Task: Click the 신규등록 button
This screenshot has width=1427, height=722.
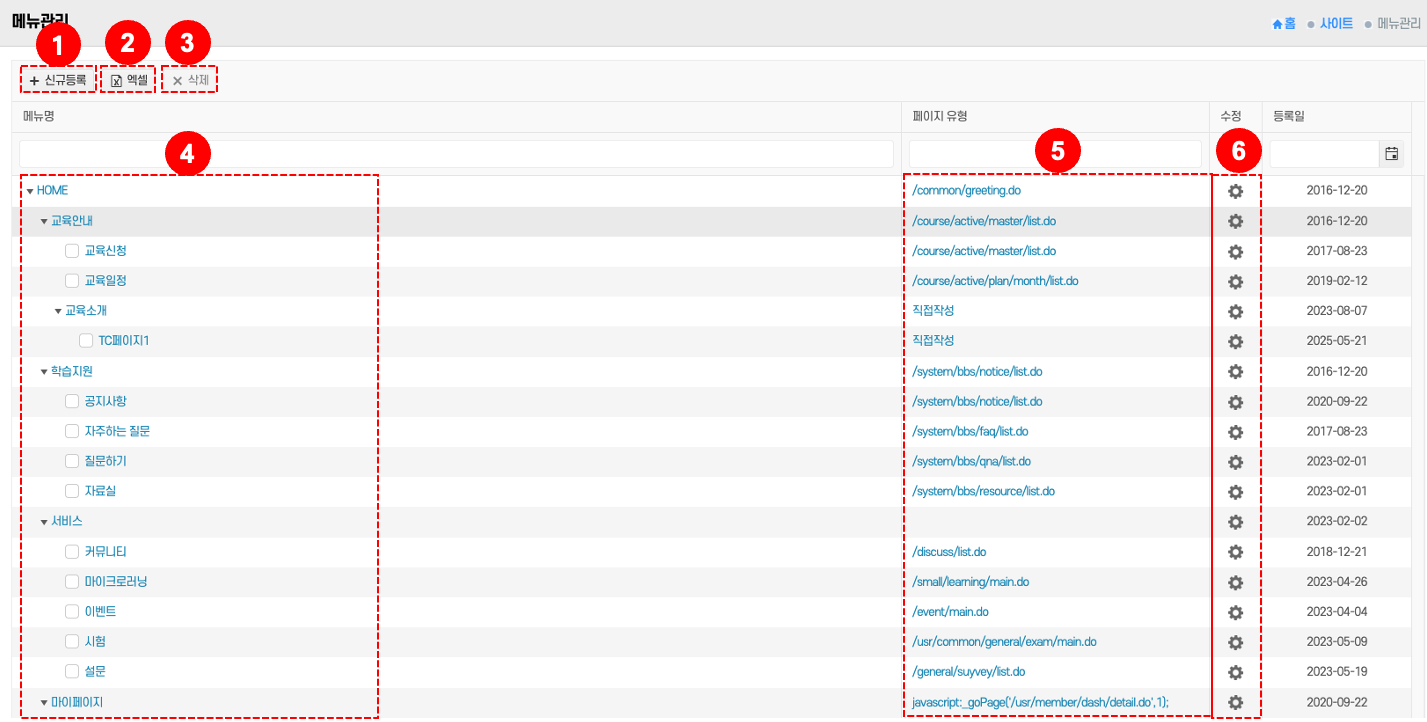Action: (x=58, y=80)
